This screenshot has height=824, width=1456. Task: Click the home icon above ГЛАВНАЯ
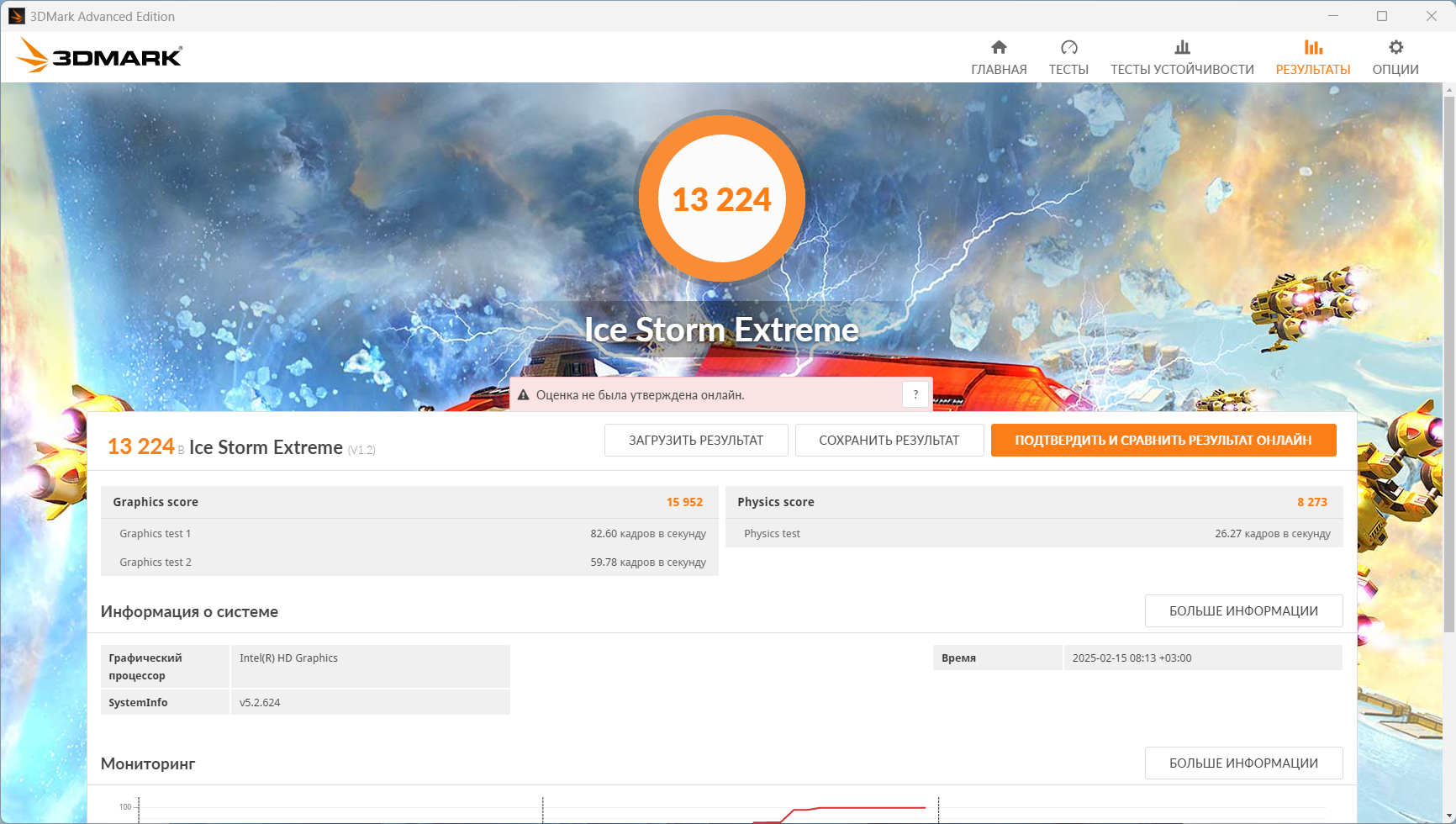coord(999,47)
